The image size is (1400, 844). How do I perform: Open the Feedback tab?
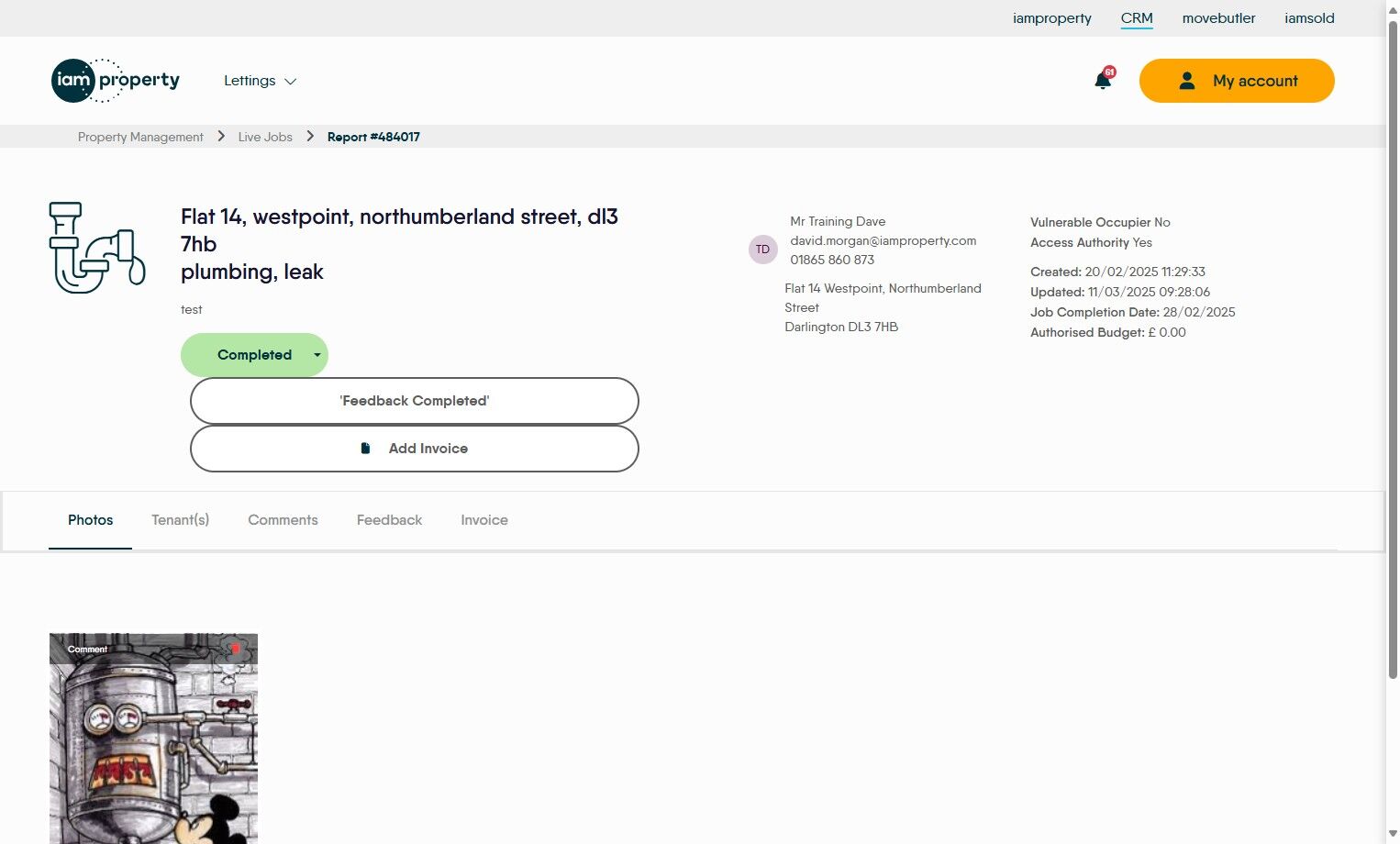[x=390, y=520]
